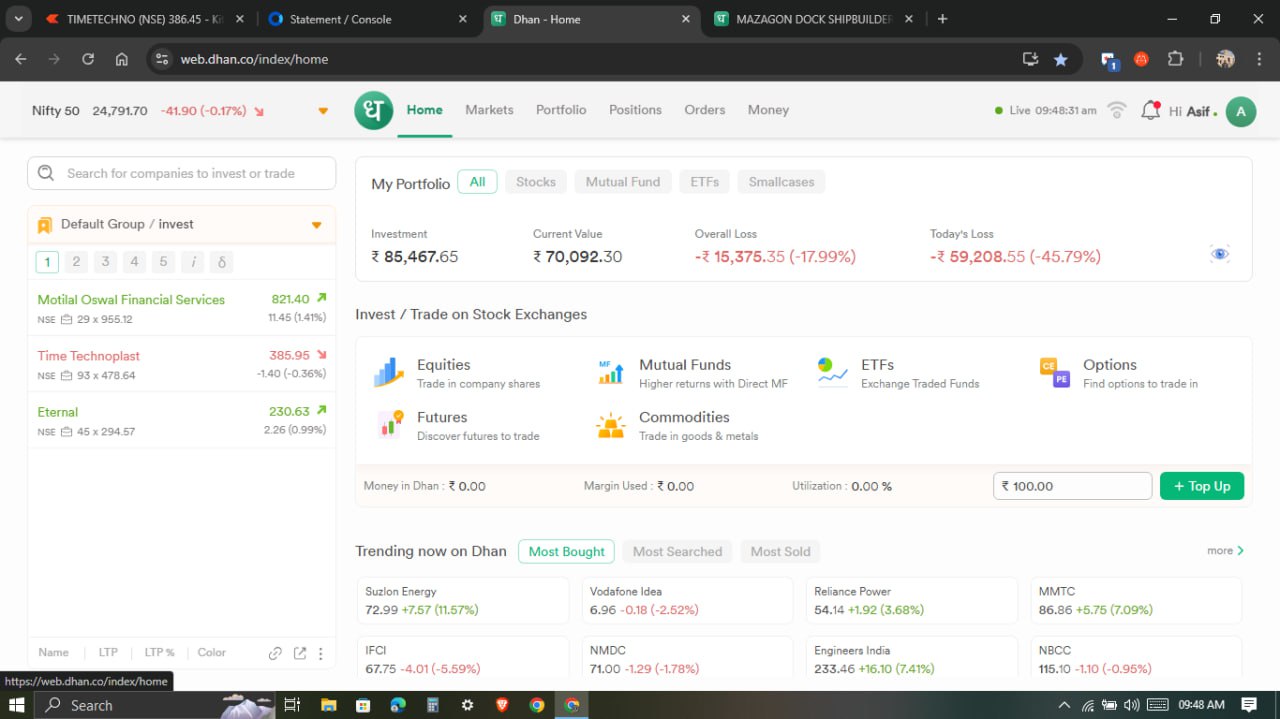Viewport: 1280px width, 719px height.
Task: Click the browser home button
Action: pos(121,59)
